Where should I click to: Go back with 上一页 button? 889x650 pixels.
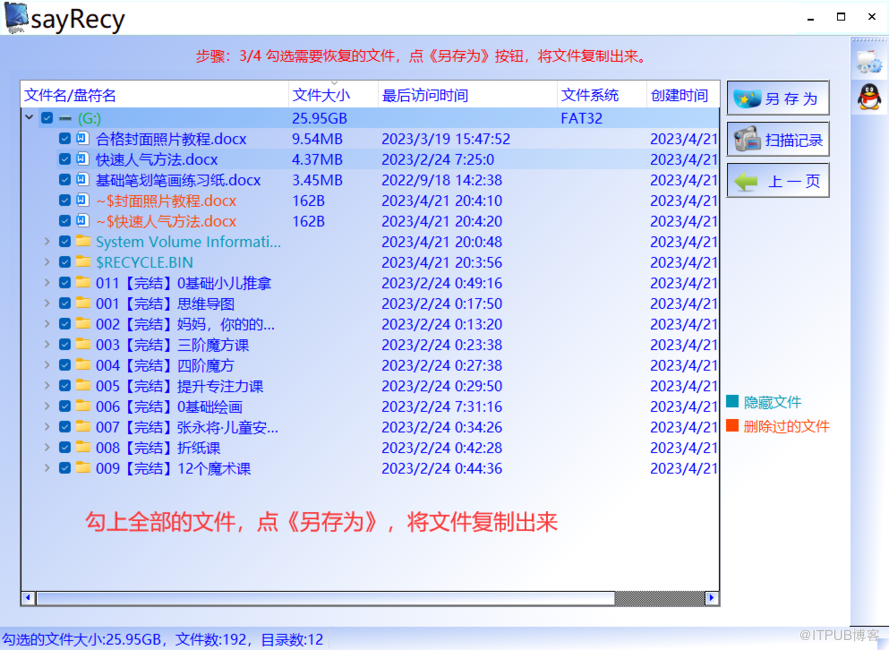click(x=778, y=180)
